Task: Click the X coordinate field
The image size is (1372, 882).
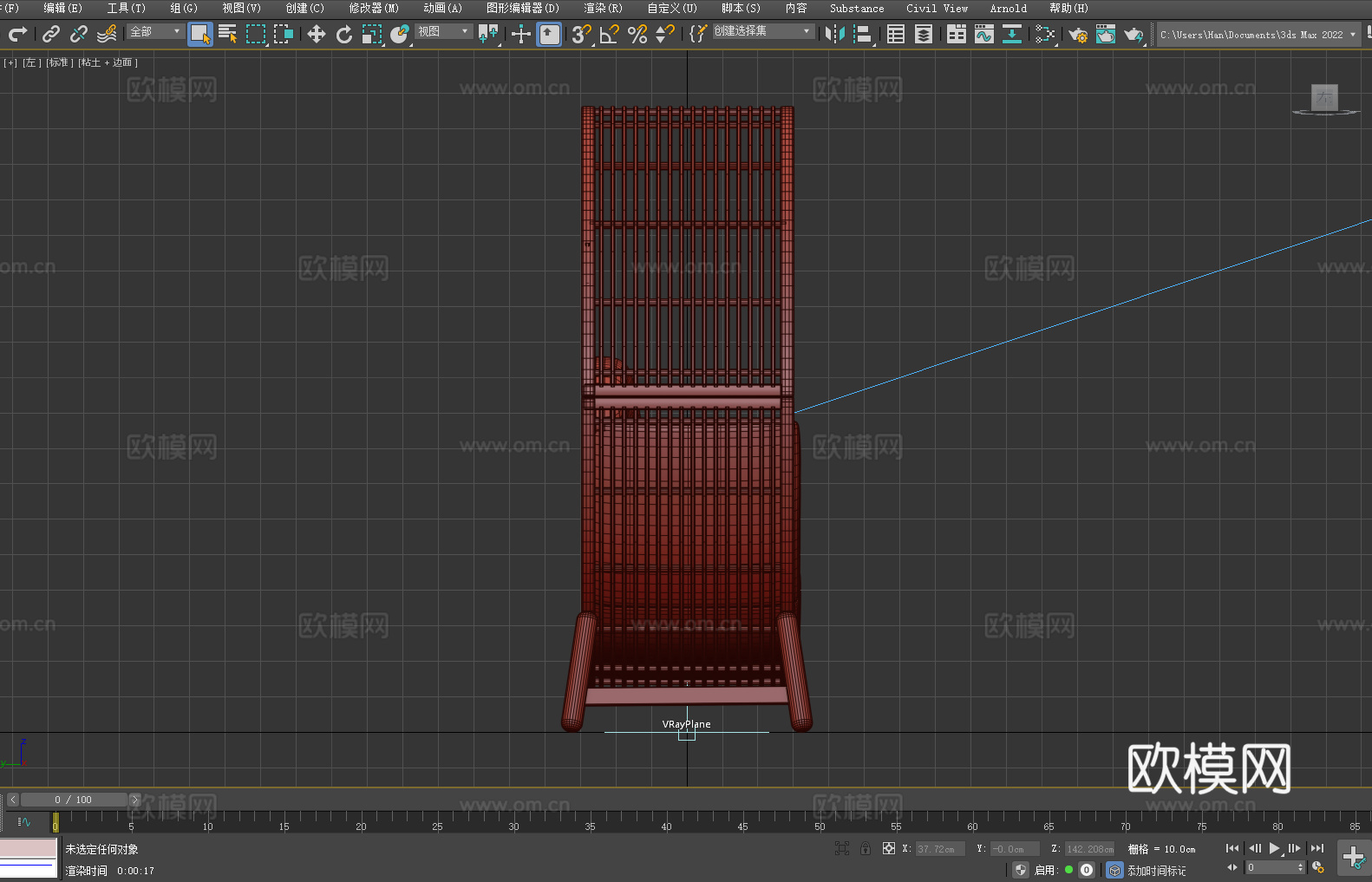Action: [940, 849]
